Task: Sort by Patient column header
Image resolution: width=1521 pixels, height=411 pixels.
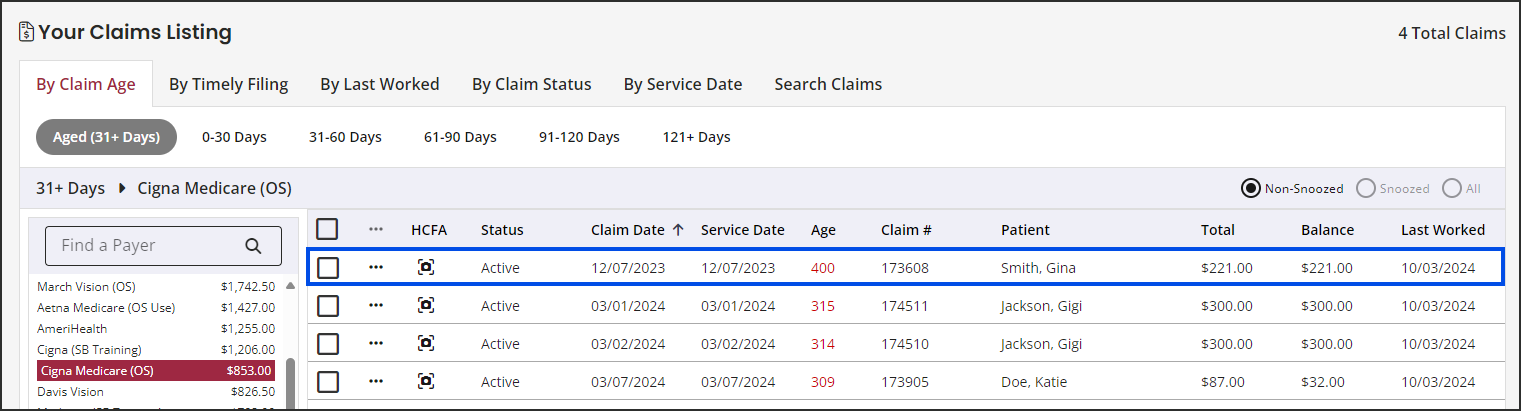Action: click(x=1025, y=230)
